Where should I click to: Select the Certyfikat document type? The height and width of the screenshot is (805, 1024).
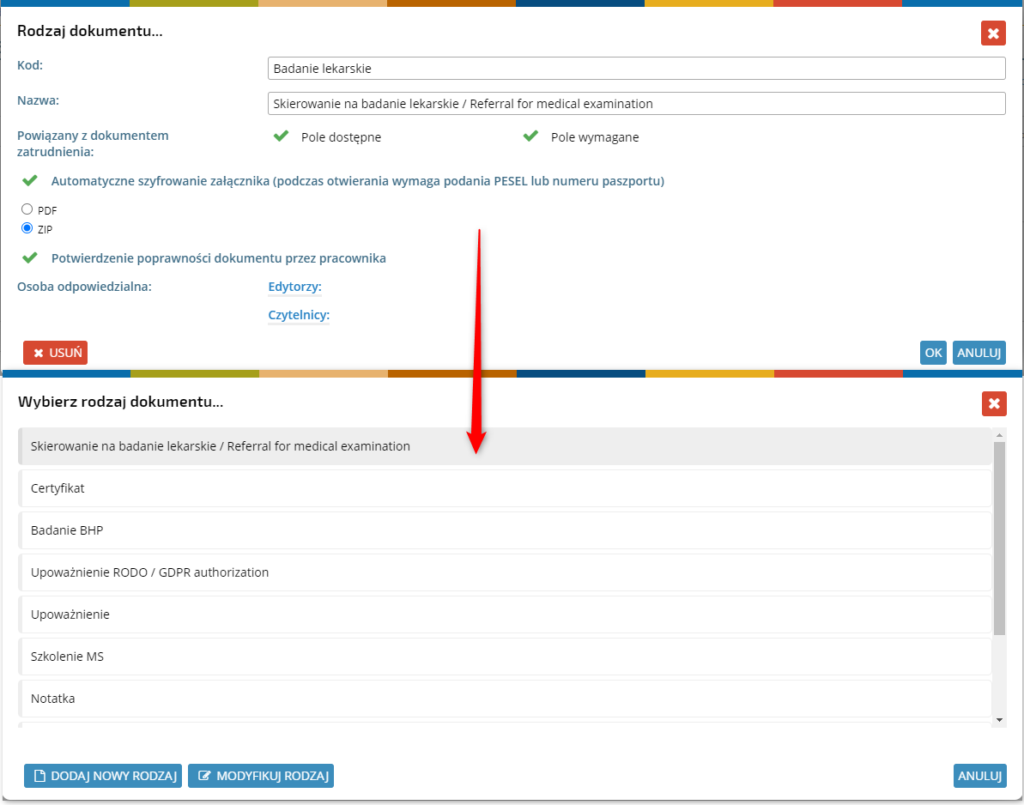[x=505, y=488]
